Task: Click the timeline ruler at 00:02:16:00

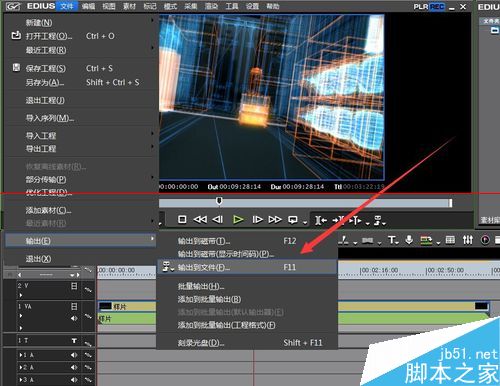Action: pyautogui.click(x=379, y=270)
